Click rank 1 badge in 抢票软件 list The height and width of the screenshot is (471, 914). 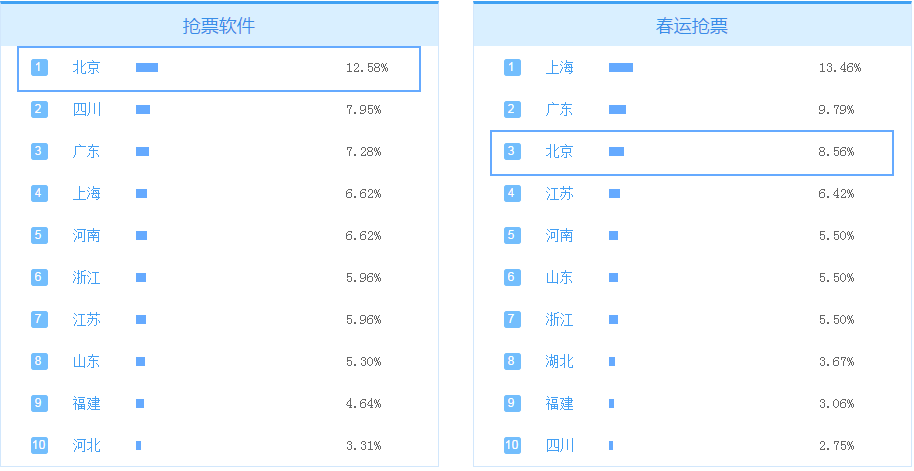(x=39, y=68)
